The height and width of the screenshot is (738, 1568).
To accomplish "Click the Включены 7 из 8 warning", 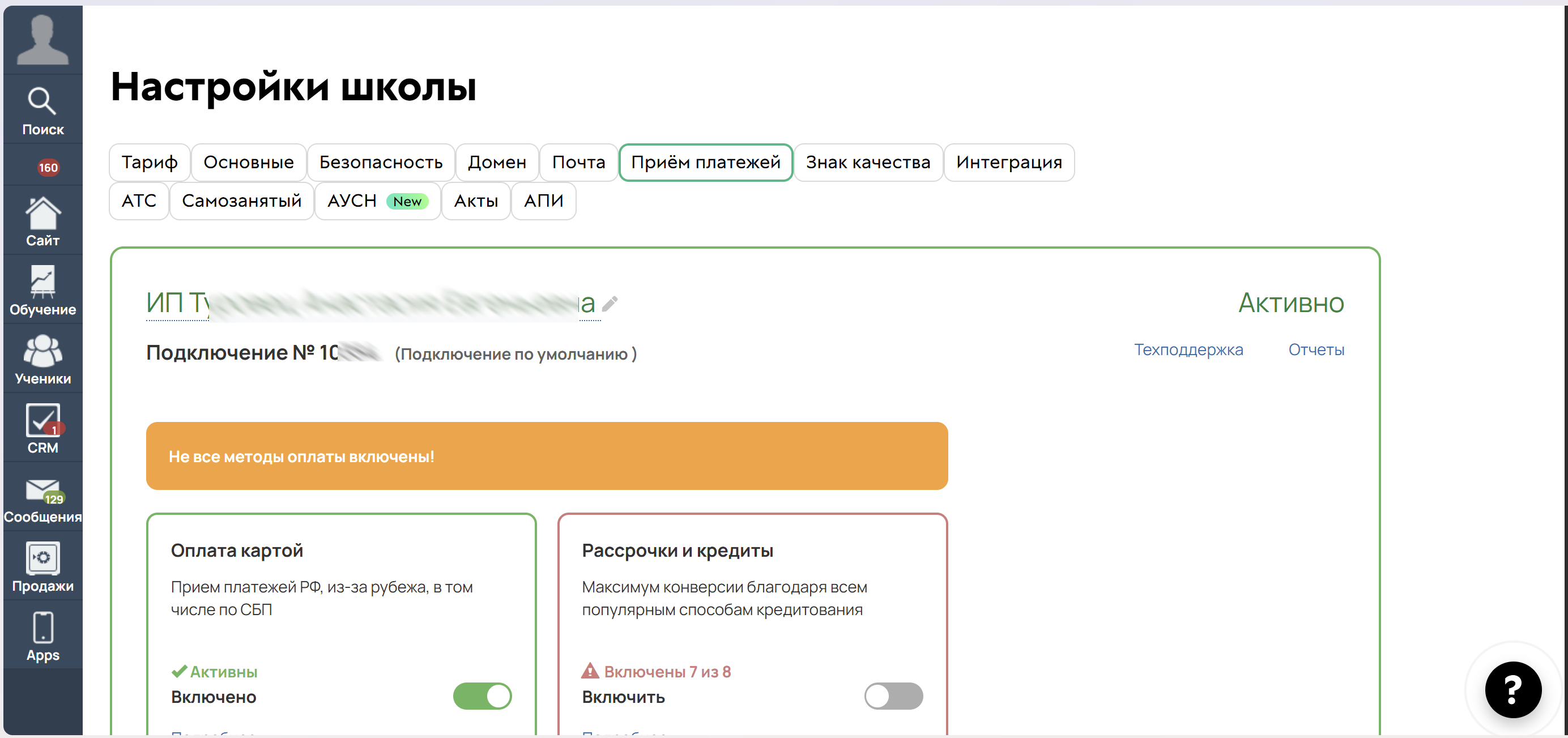I will (x=656, y=672).
